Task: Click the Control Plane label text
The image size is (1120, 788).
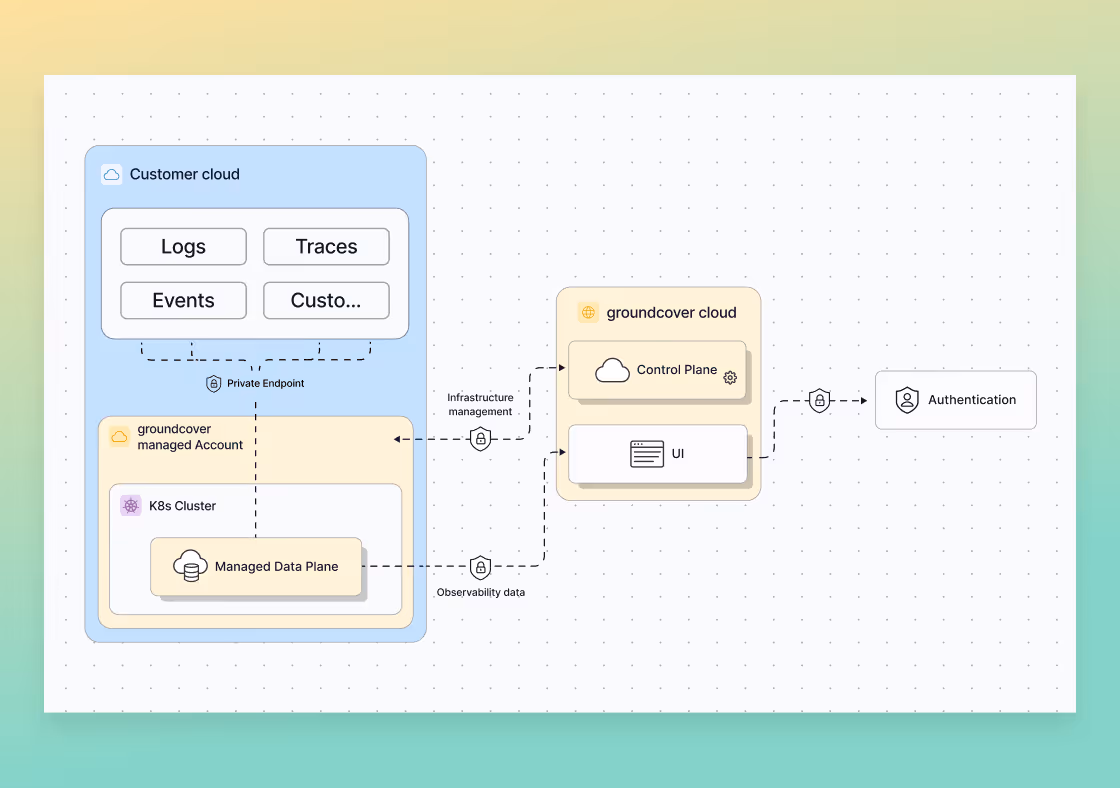Action: coord(677,369)
